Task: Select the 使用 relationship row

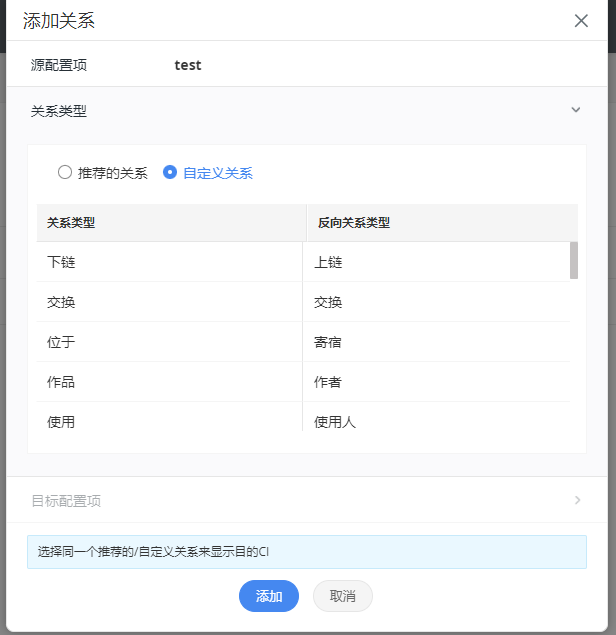Action: pyautogui.click(x=303, y=417)
